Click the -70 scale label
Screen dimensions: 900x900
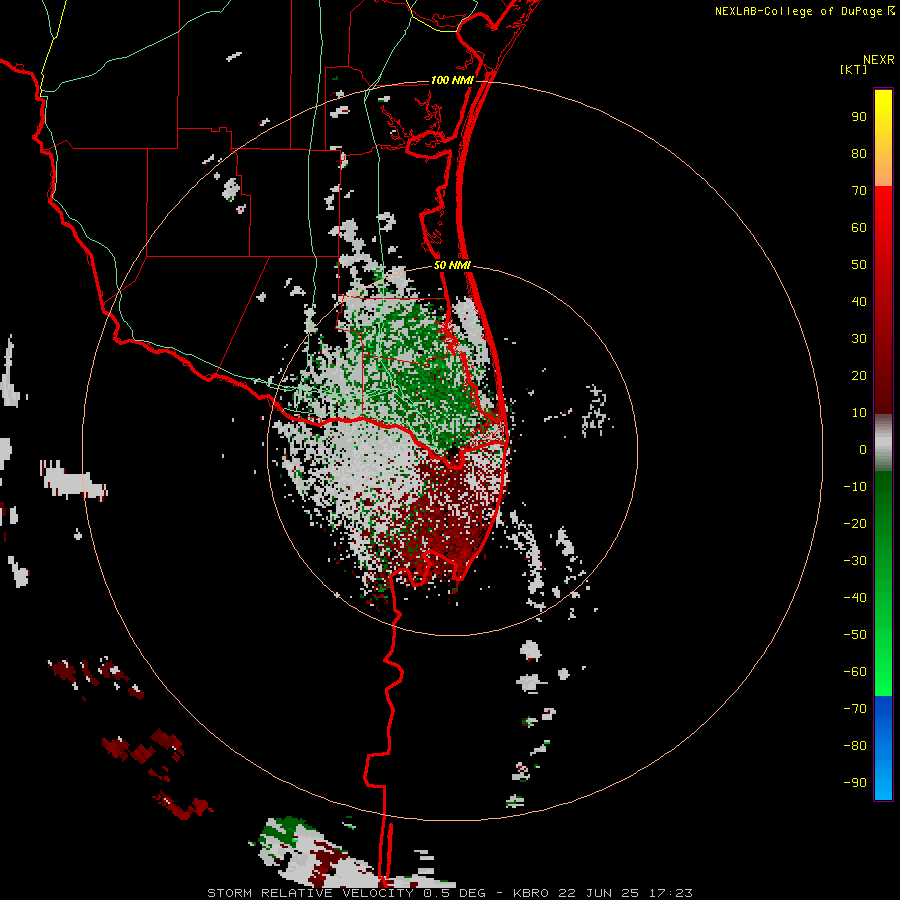pos(855,709)
